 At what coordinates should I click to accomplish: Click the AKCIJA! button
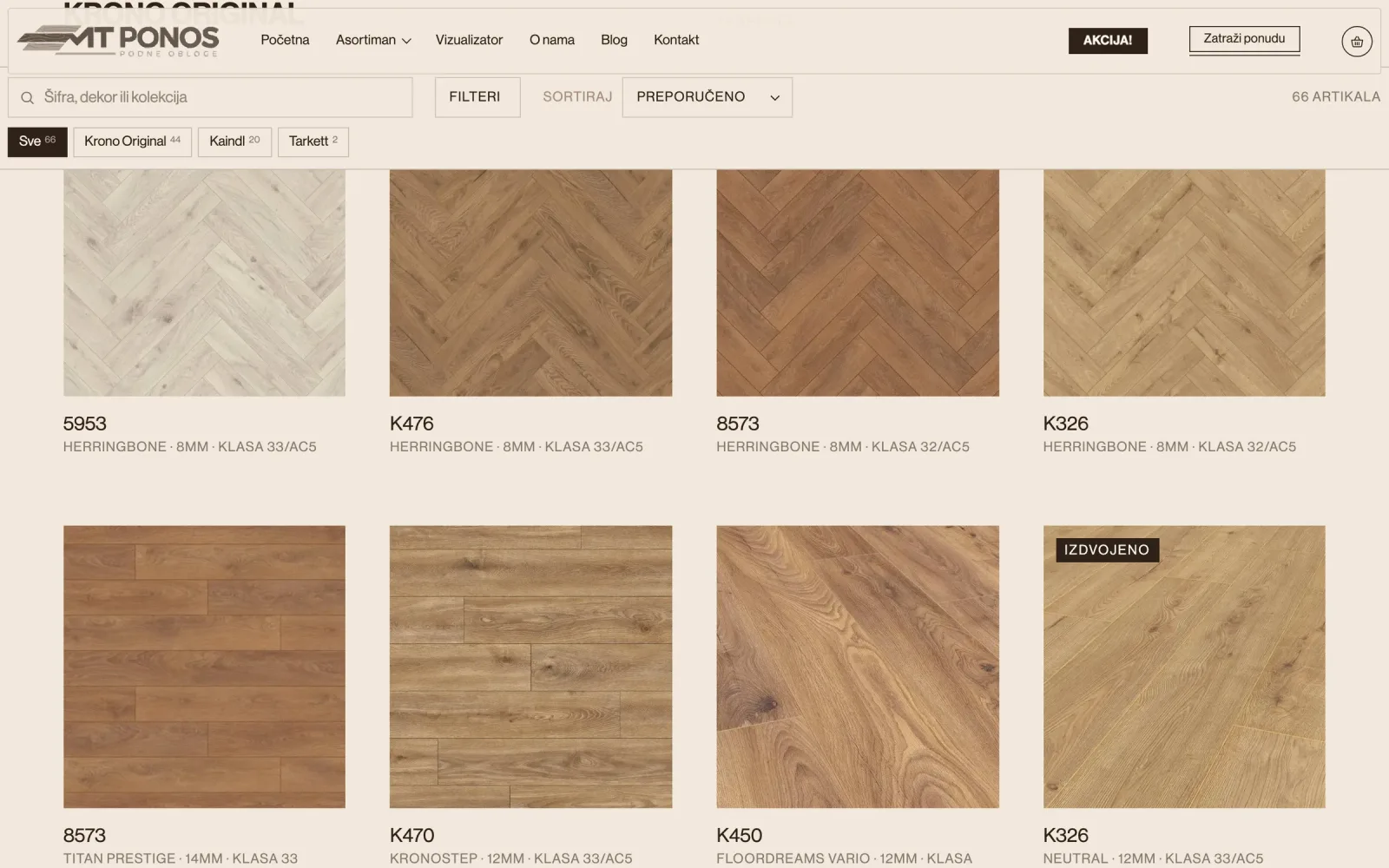click(x=1108, y=41)
